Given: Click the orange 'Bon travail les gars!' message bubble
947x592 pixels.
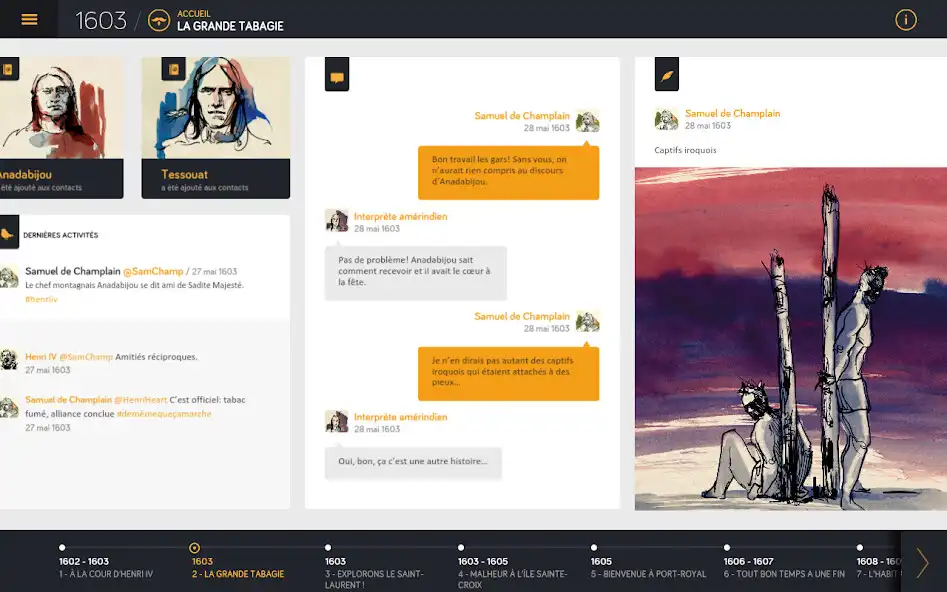Looking at the screenshot, I should [509, 172].
